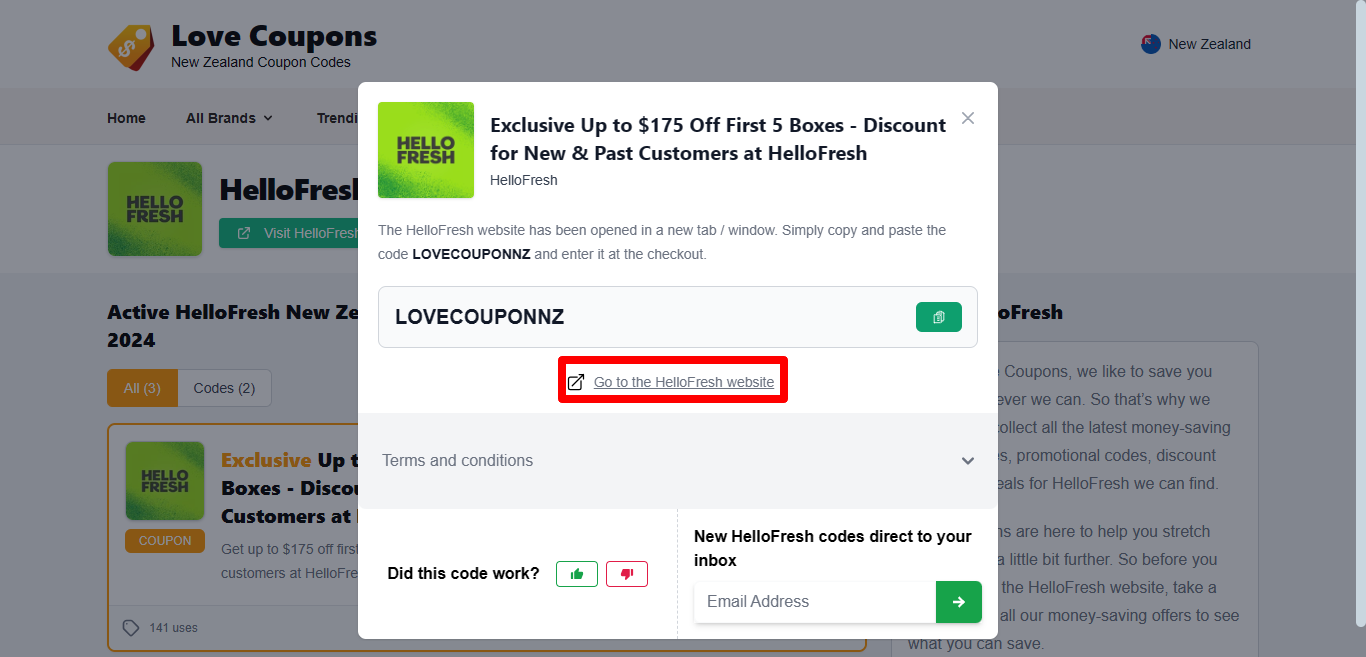Image resolution: width=1366 pixels, height=657 pixels.
Task: Click the thumbs down icon for code feedback
Action: 627,574
